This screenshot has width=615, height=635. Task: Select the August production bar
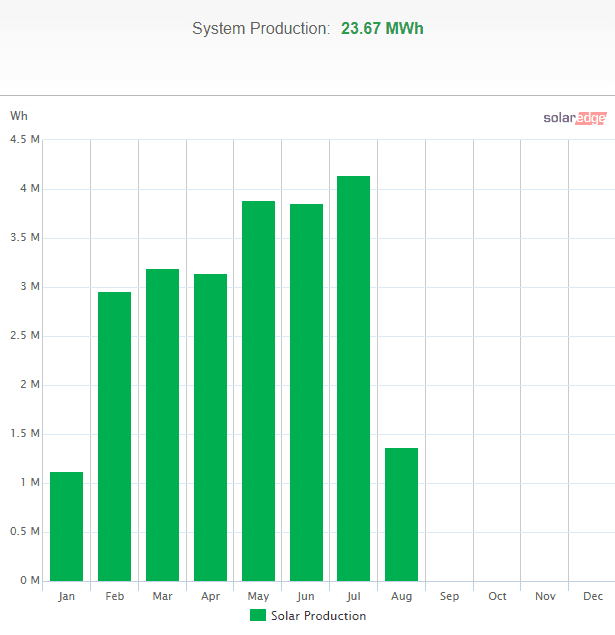pos(401,514)
